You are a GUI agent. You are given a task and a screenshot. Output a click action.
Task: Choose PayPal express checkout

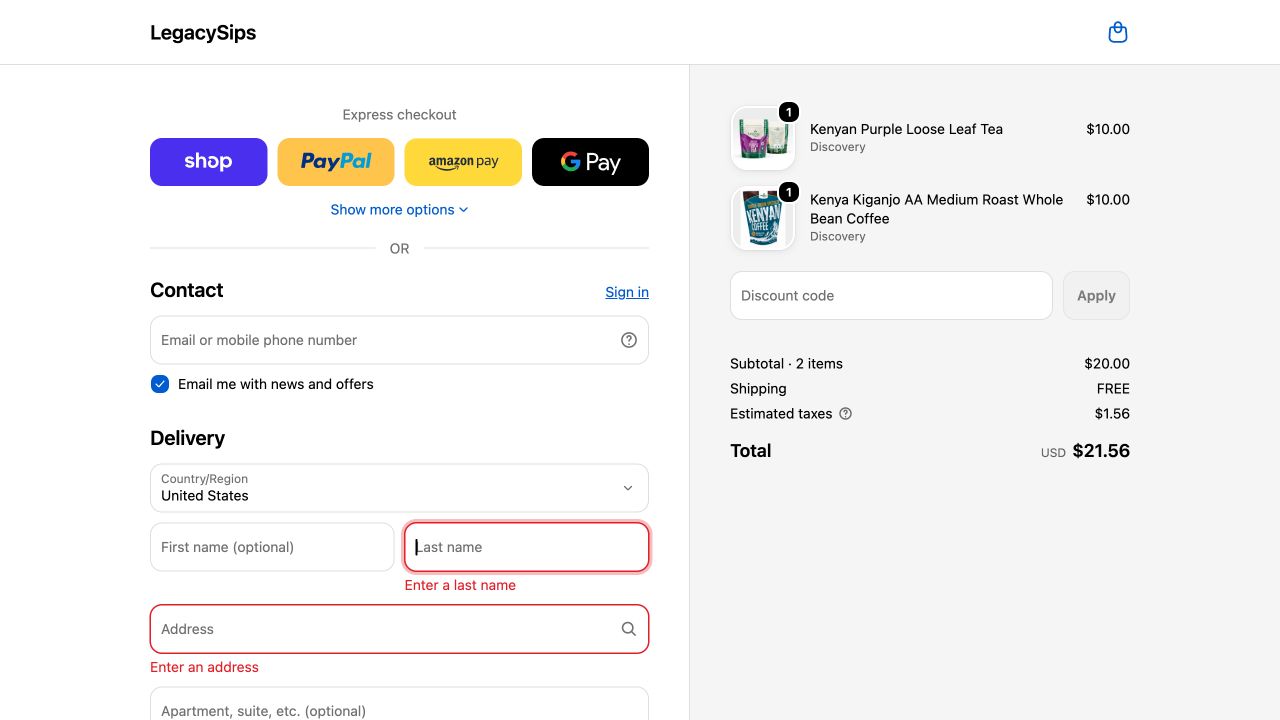336,162
